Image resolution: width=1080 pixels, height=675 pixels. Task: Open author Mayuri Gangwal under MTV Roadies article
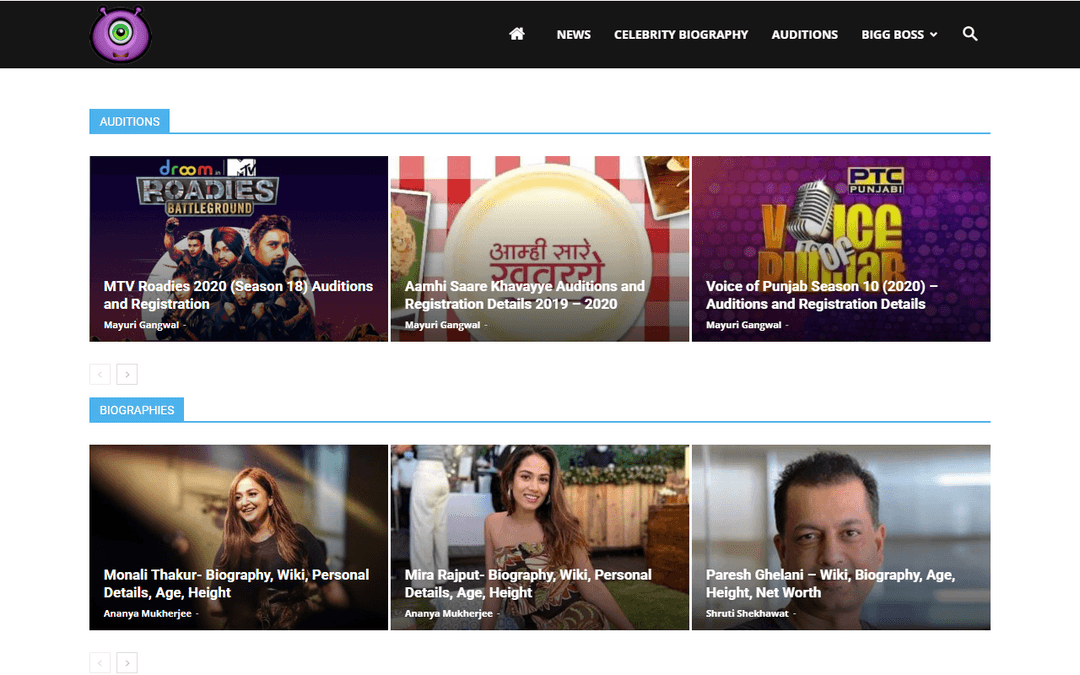point(141,325)
